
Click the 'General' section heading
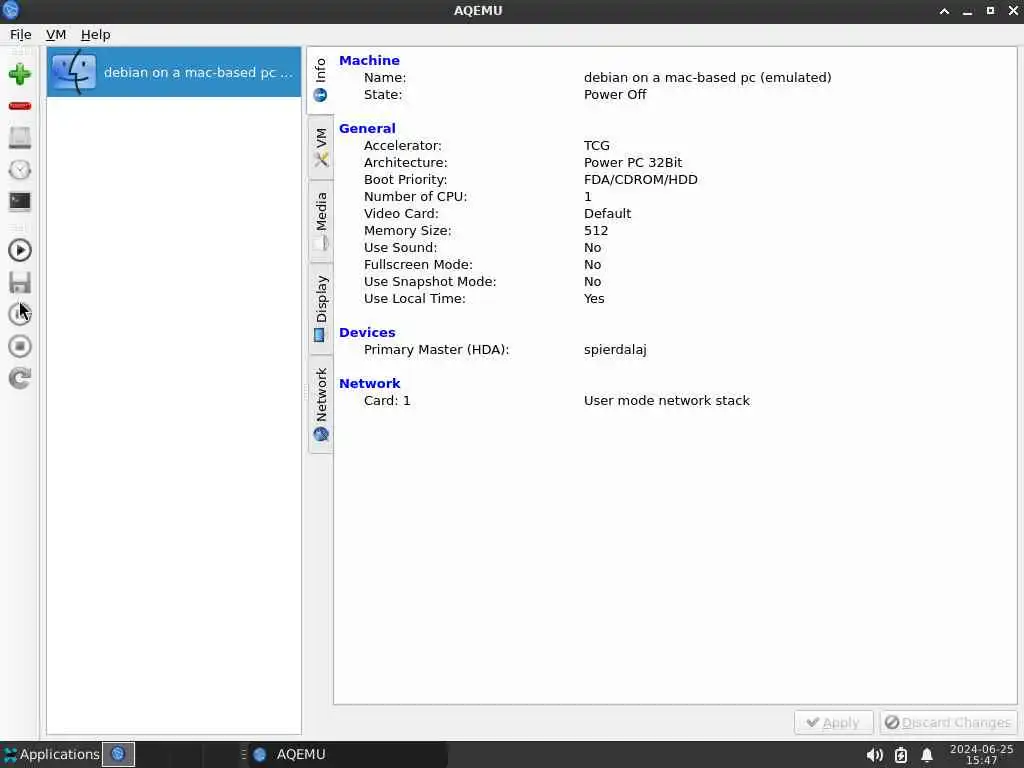click(367, 129)
